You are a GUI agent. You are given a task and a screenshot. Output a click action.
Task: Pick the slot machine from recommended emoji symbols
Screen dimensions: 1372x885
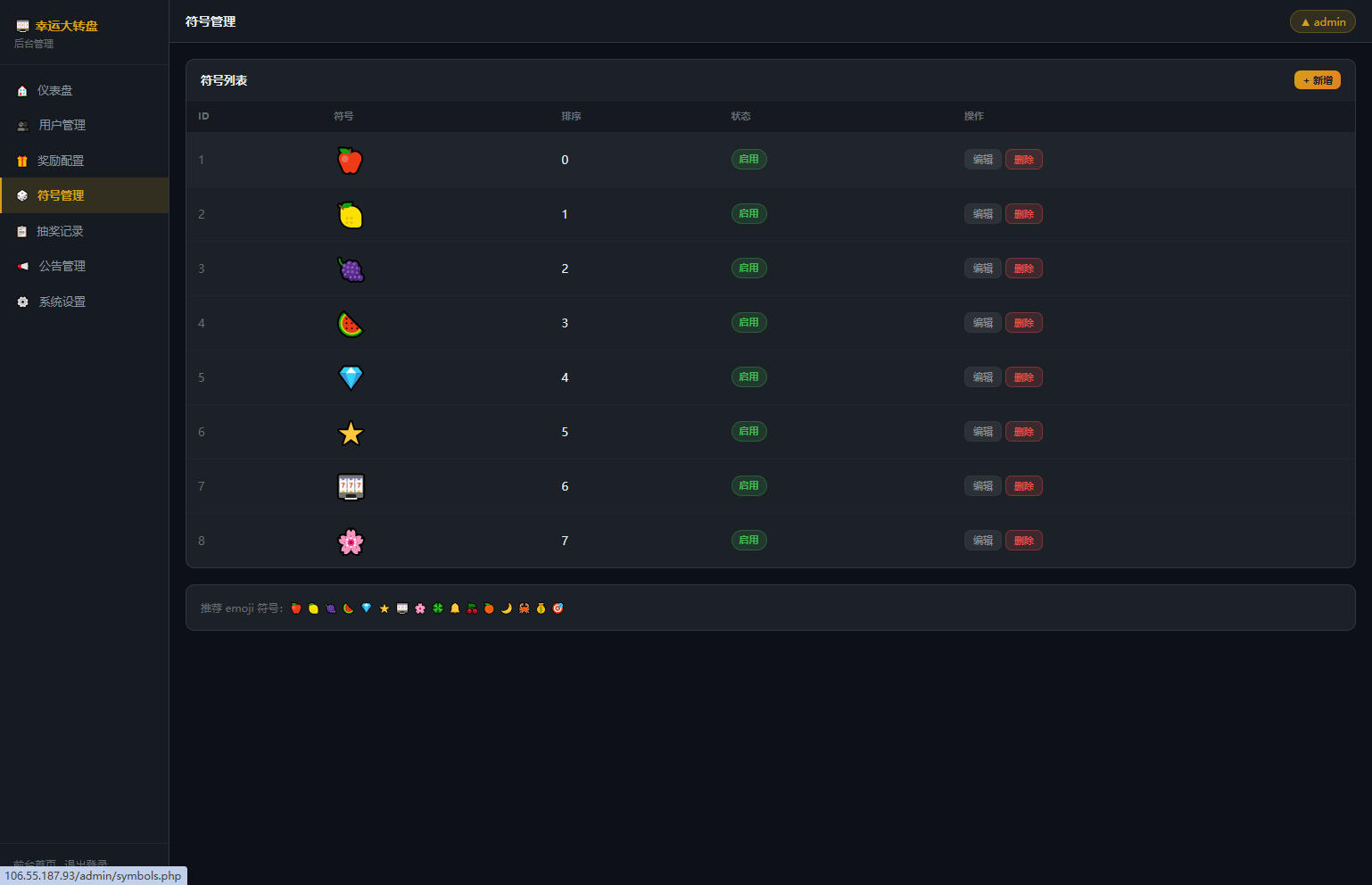pyautogui.click(x=402, y=608)
